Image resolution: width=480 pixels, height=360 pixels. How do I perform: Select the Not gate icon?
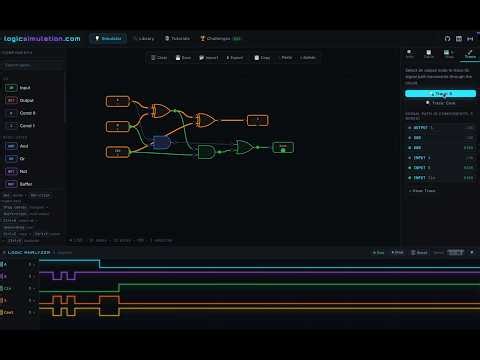coord(11,171)
